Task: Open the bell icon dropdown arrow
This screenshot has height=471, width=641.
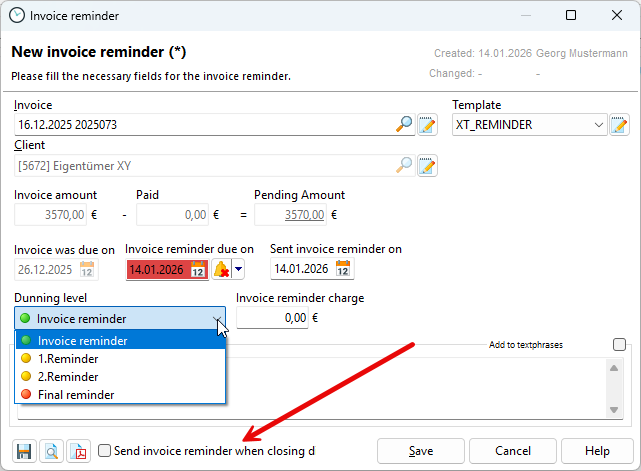Action: 238,269
